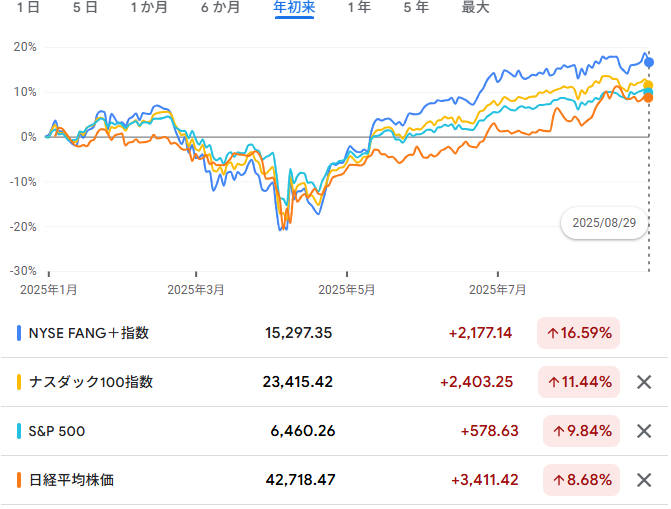The width and height of the screenshot is (671, 509).
Task: Click the cyan S&P 500 color bar
Action: pos(19,431)
